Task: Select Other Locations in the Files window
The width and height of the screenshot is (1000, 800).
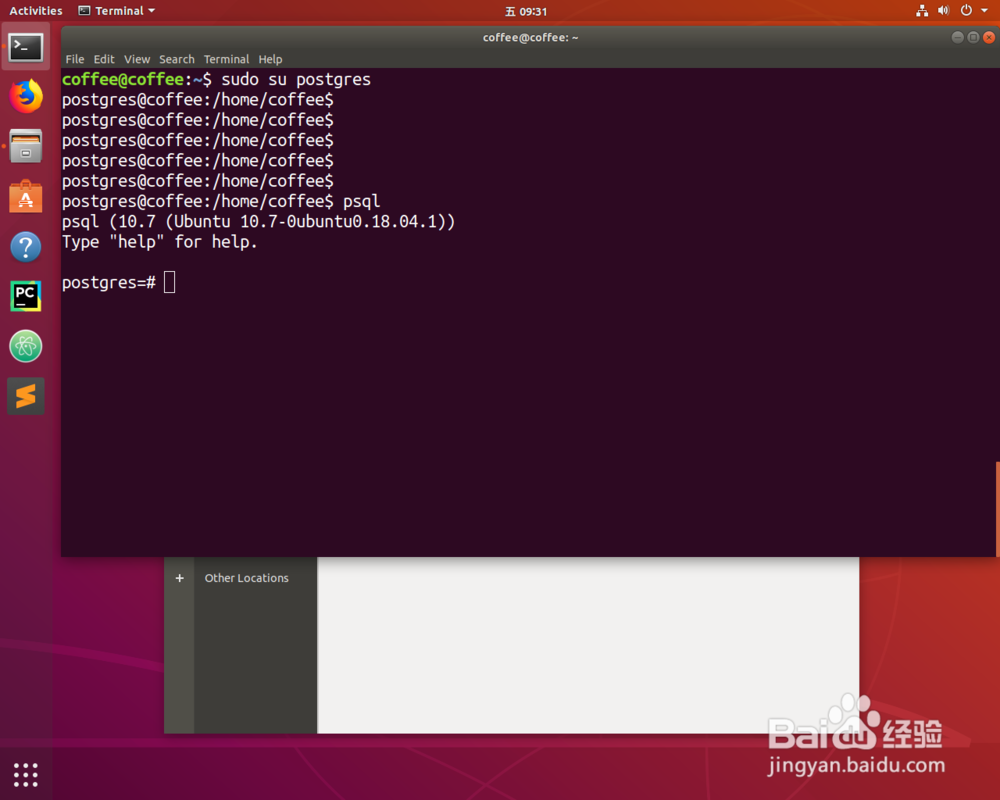Action: [246, 578]
